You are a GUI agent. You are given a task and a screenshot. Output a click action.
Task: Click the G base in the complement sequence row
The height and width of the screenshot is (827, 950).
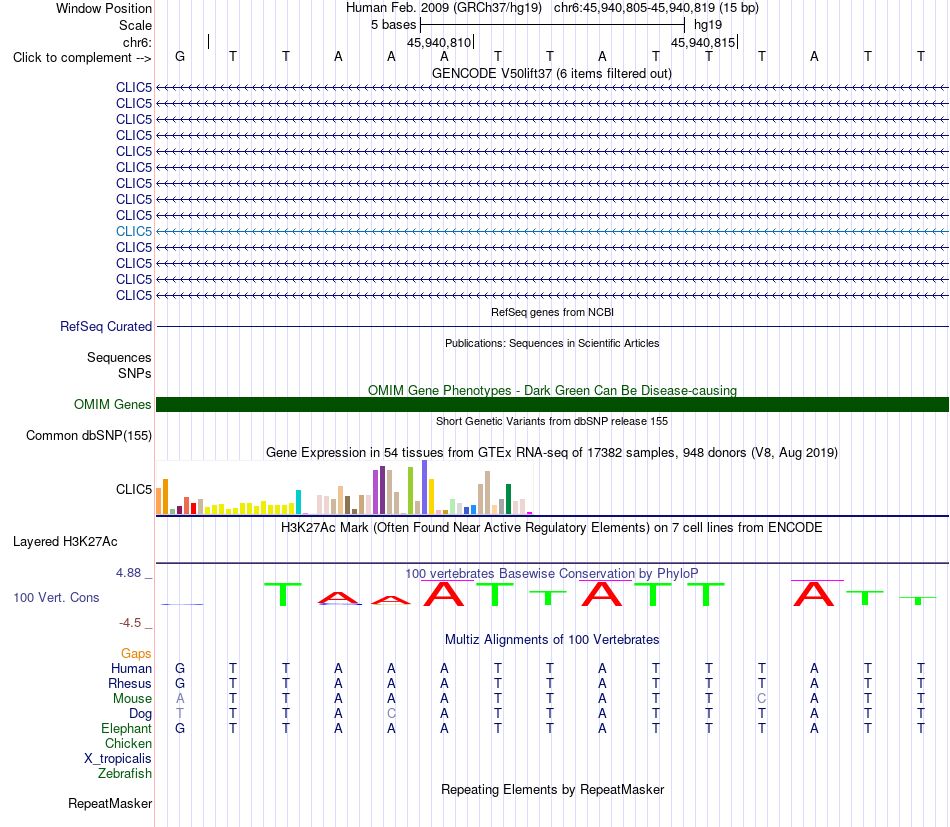[x=180, y=56]
